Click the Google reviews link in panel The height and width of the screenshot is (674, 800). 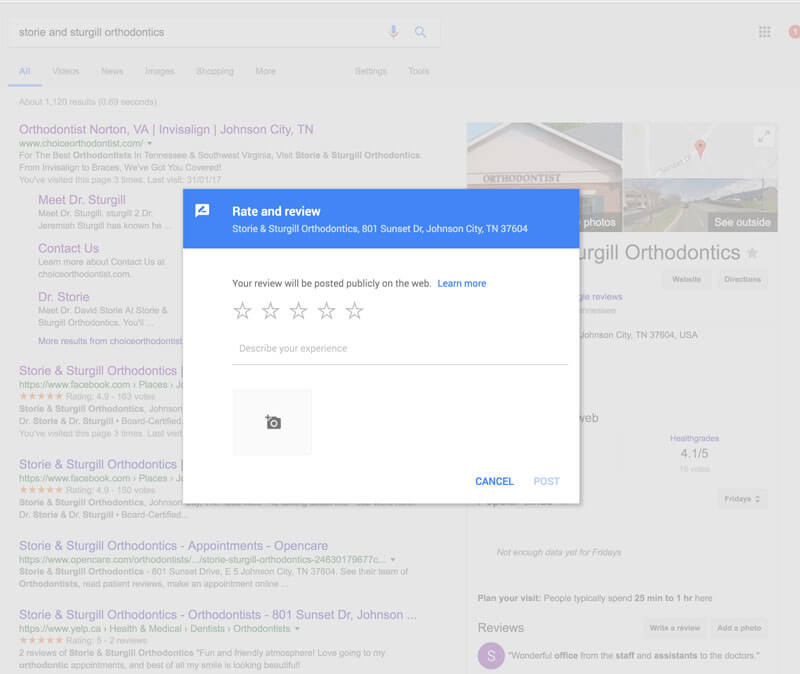[x=601, y=296]
